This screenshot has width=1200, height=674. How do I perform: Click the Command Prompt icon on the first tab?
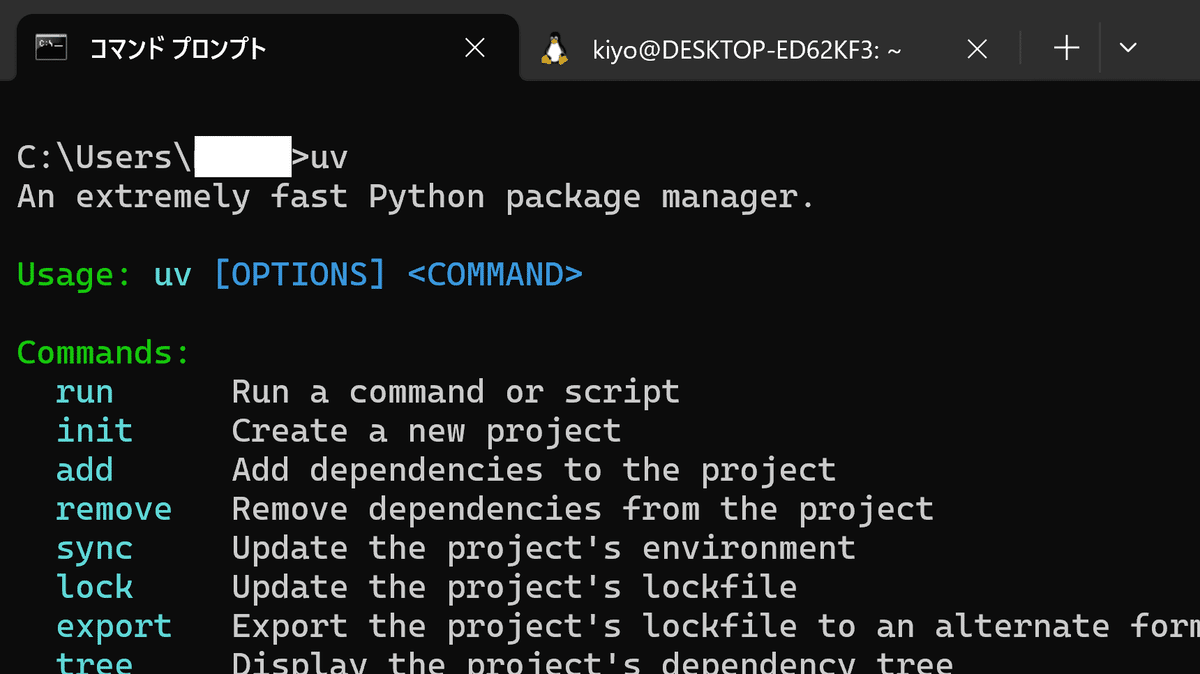coord(51,47)
